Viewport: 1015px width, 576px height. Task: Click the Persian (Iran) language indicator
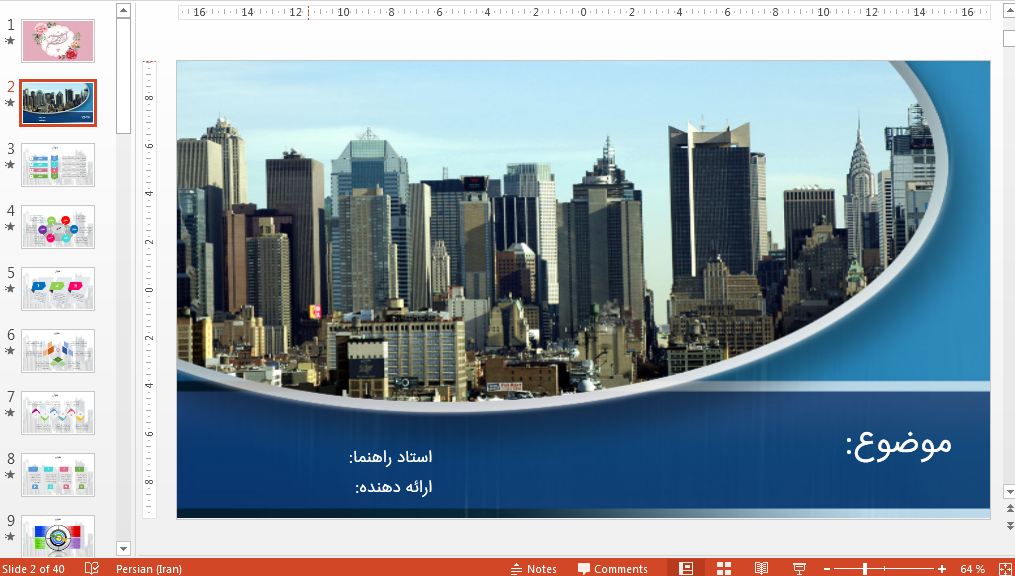tap(149, 568)
